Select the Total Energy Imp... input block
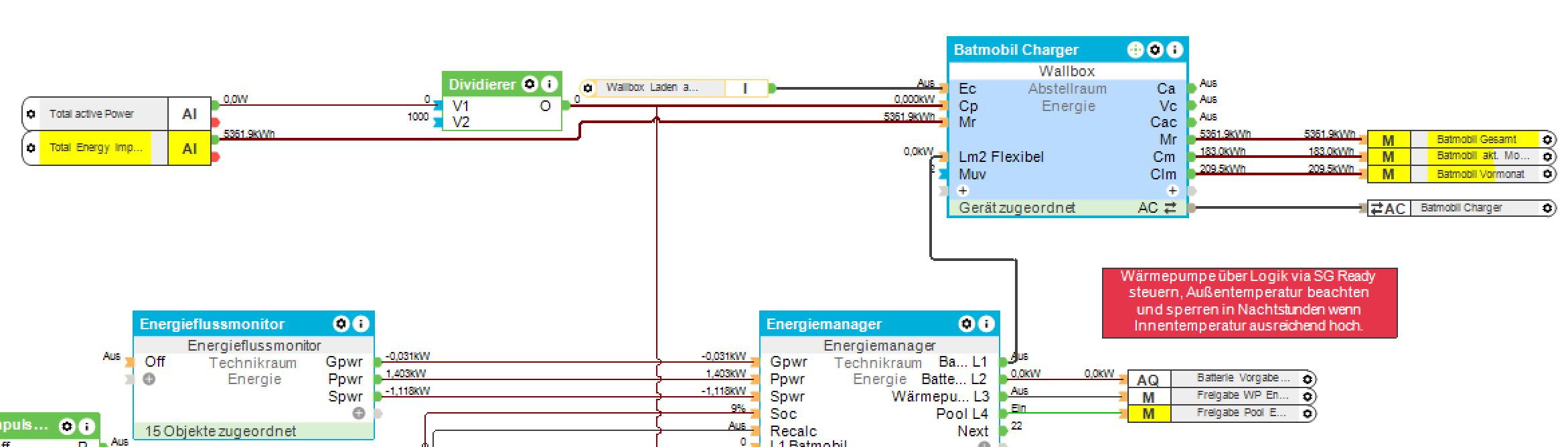This screenshot has width=1568, height=447. click(94, 148)
